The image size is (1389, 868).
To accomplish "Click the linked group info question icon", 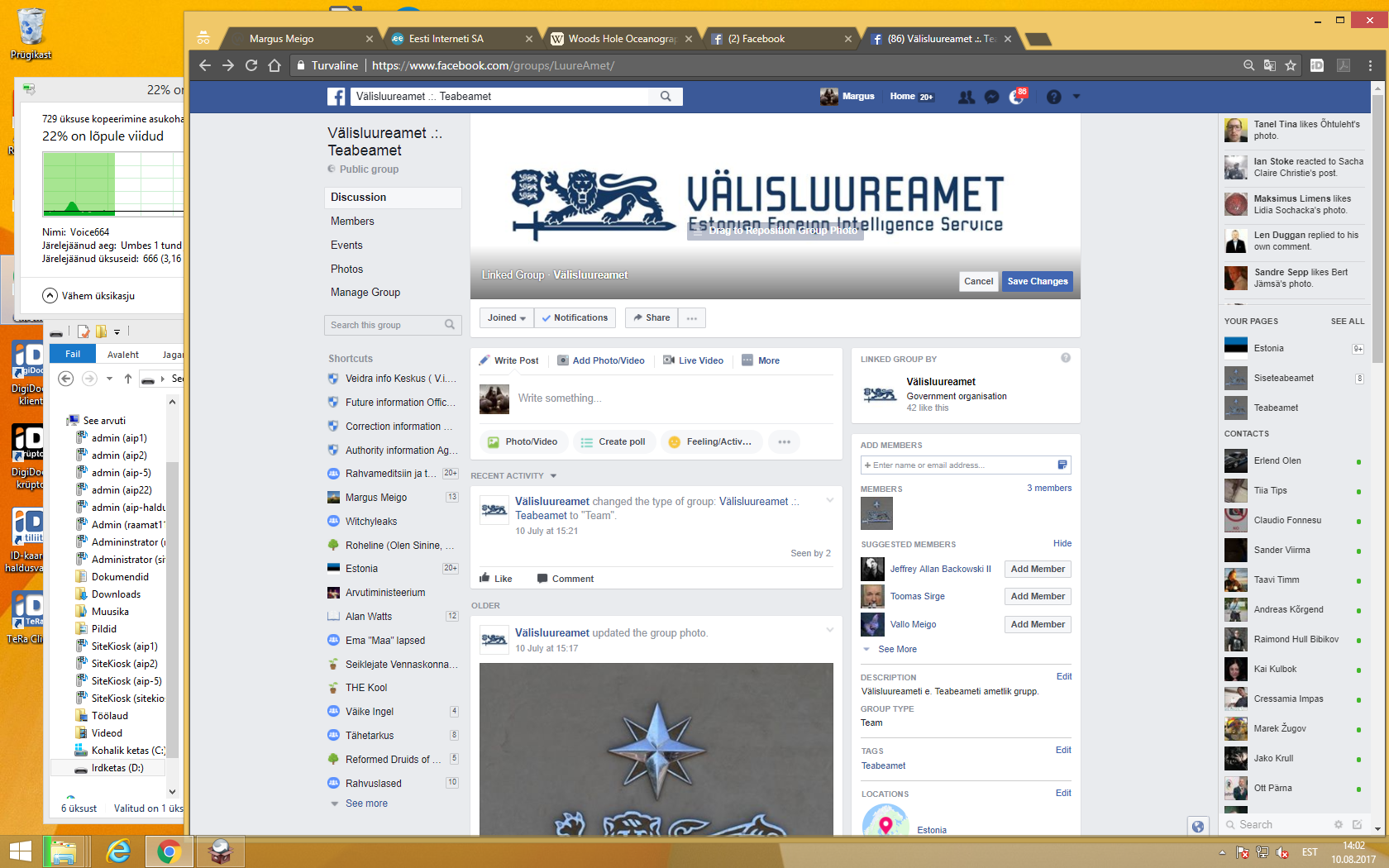I will [1066, 358].
